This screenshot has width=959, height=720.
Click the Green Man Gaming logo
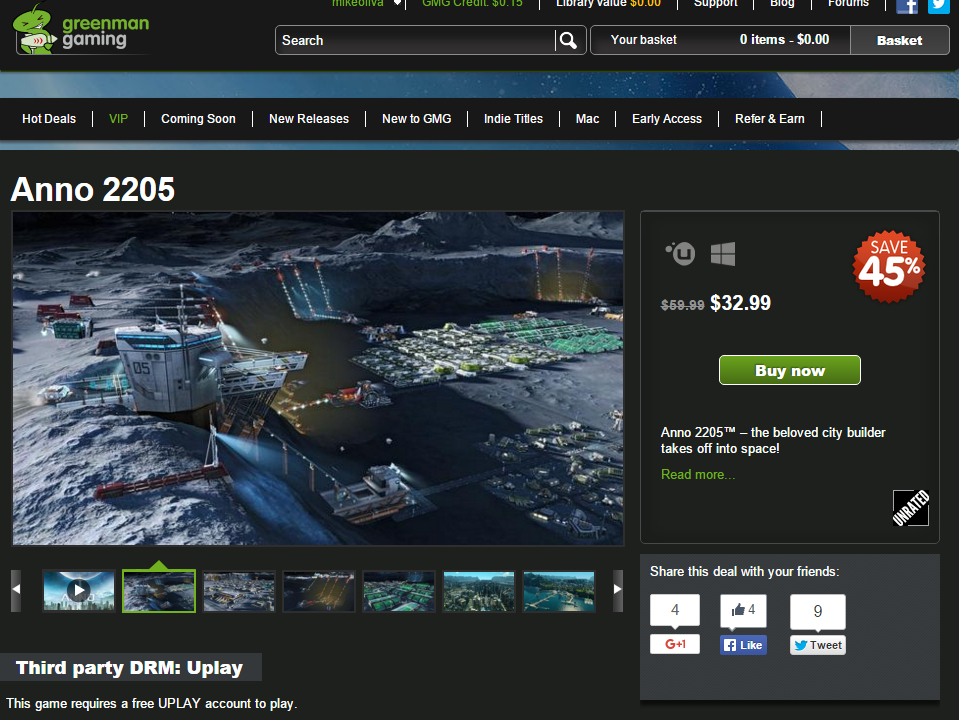tap(81, 29)
